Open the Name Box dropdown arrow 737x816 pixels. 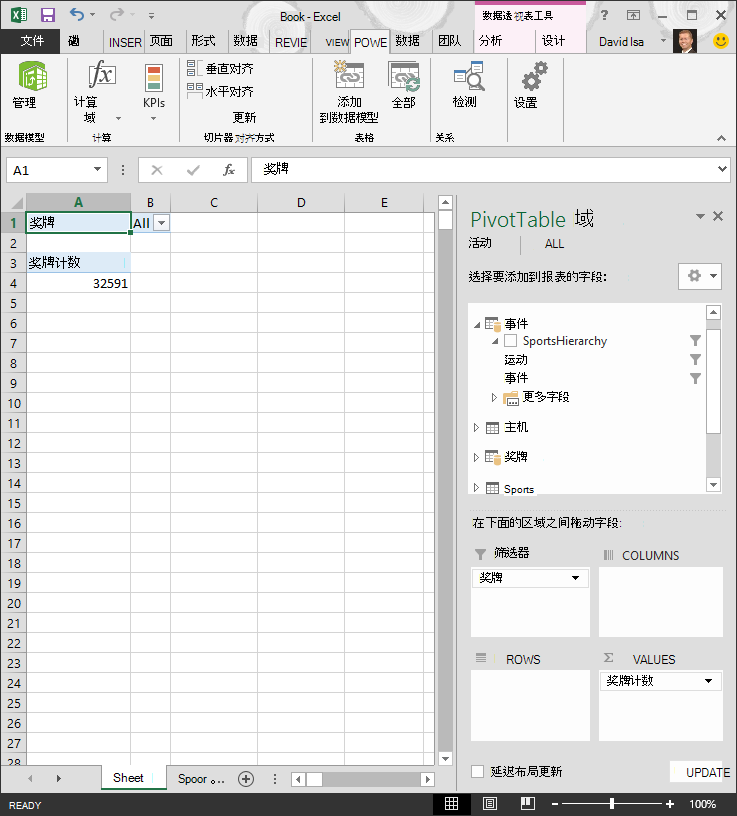[97, 170]
